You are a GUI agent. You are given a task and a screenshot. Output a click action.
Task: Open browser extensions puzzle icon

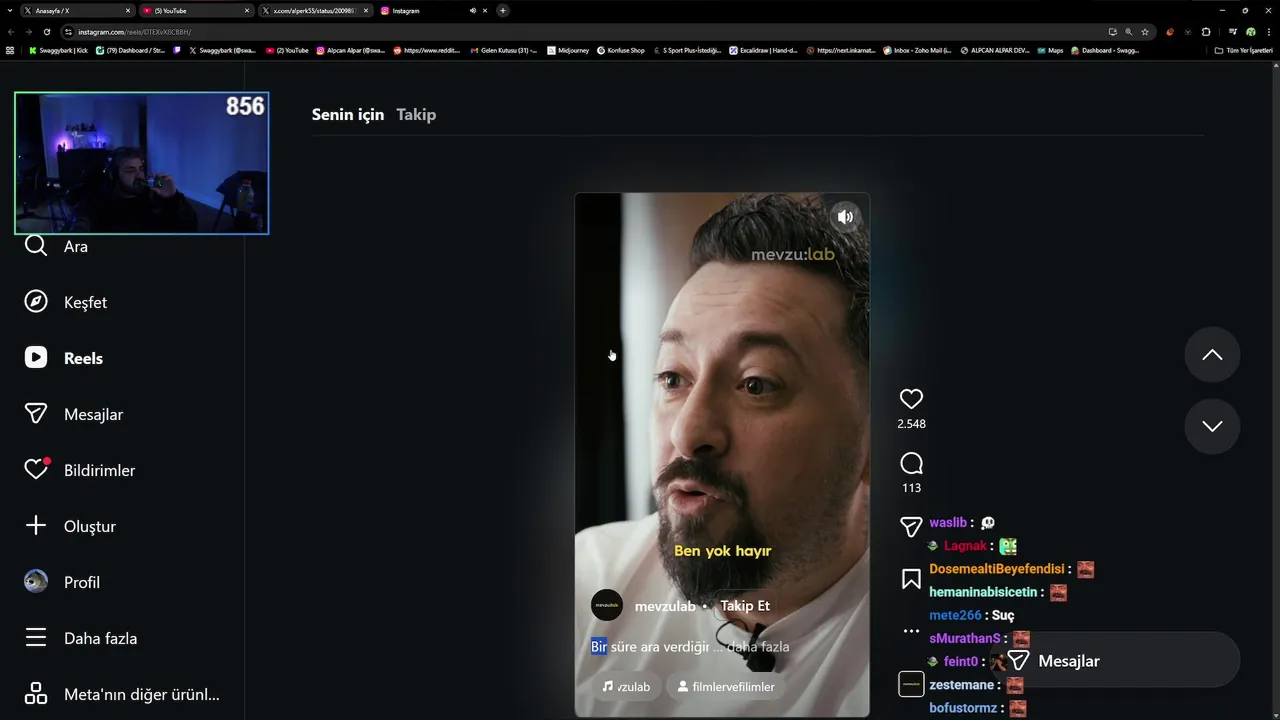tap(1206, 32)
